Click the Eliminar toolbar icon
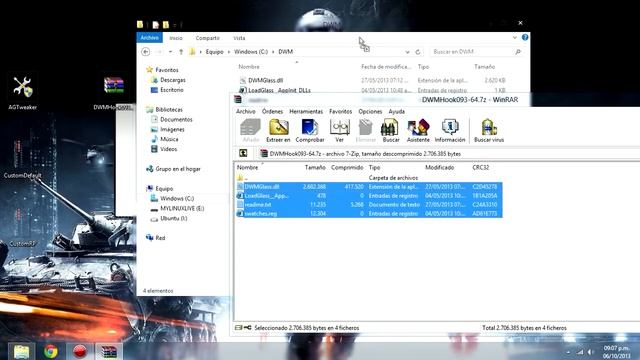Image resolution: width=640 pixels, height=360 pixels. (365, 130)
